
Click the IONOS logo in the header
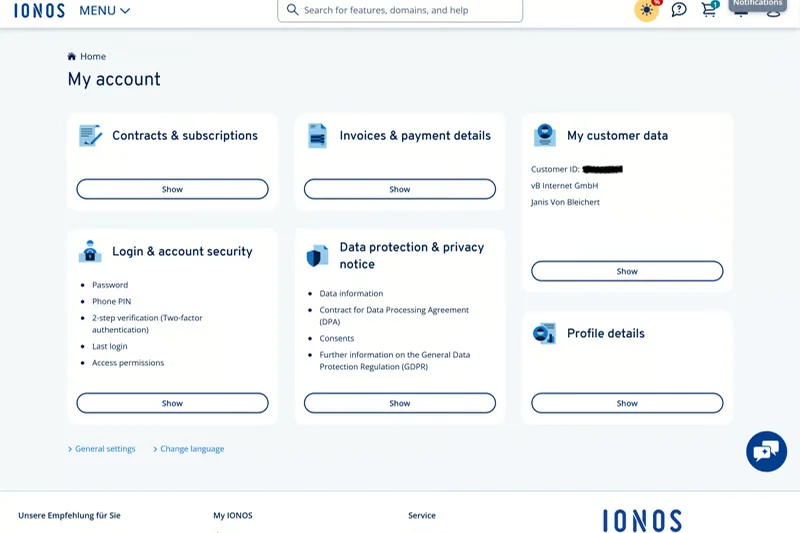tap(39, 10)
